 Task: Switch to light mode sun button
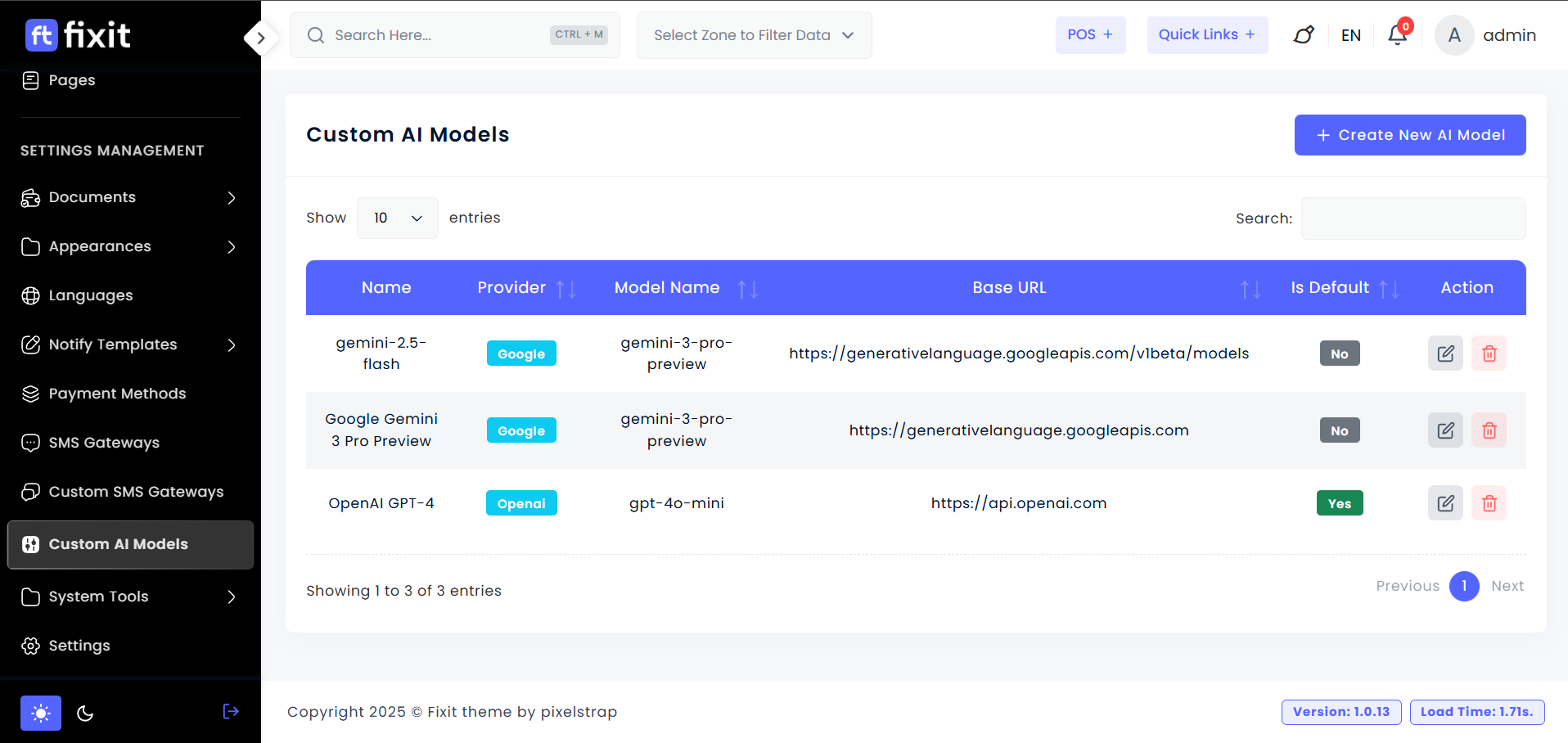(x=41, y=714)
